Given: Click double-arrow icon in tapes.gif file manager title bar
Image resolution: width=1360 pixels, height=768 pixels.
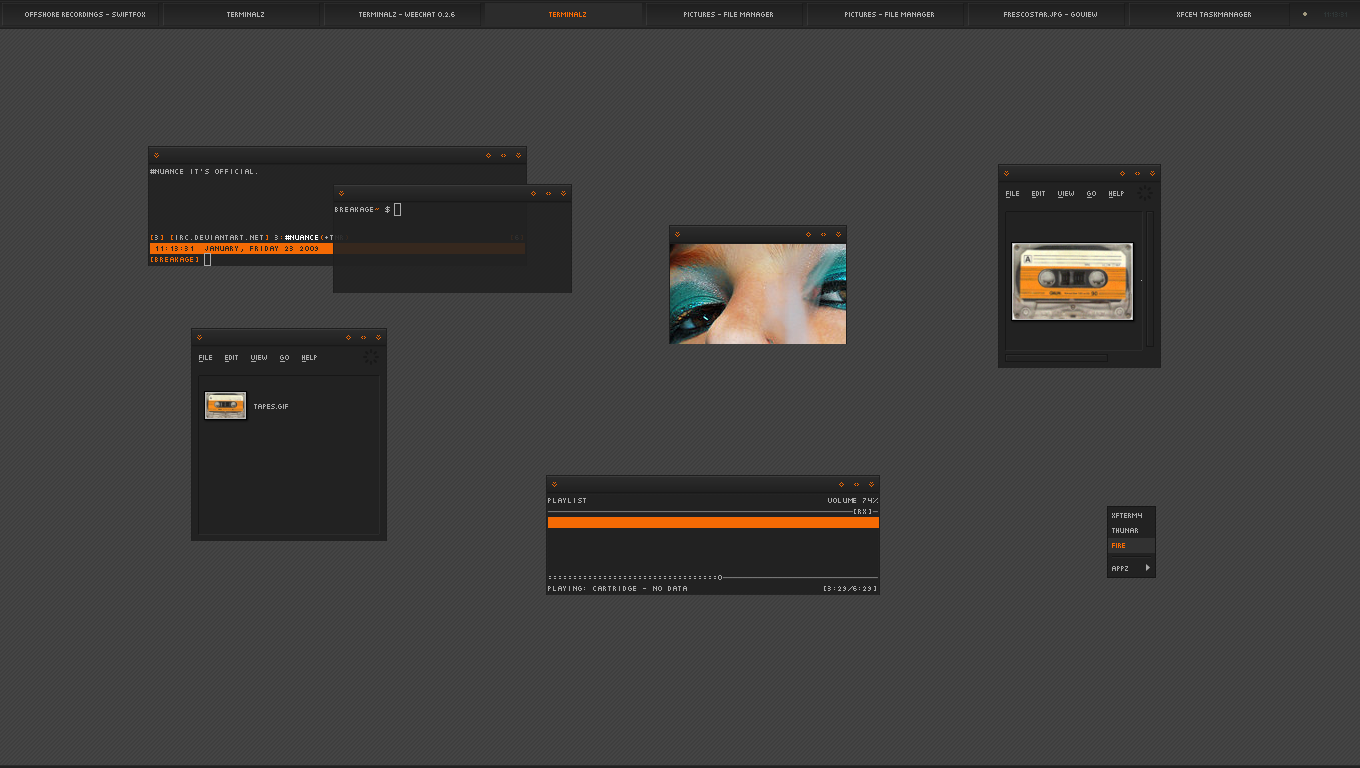Looking at the screenshot, I should [x=363, y=337].
